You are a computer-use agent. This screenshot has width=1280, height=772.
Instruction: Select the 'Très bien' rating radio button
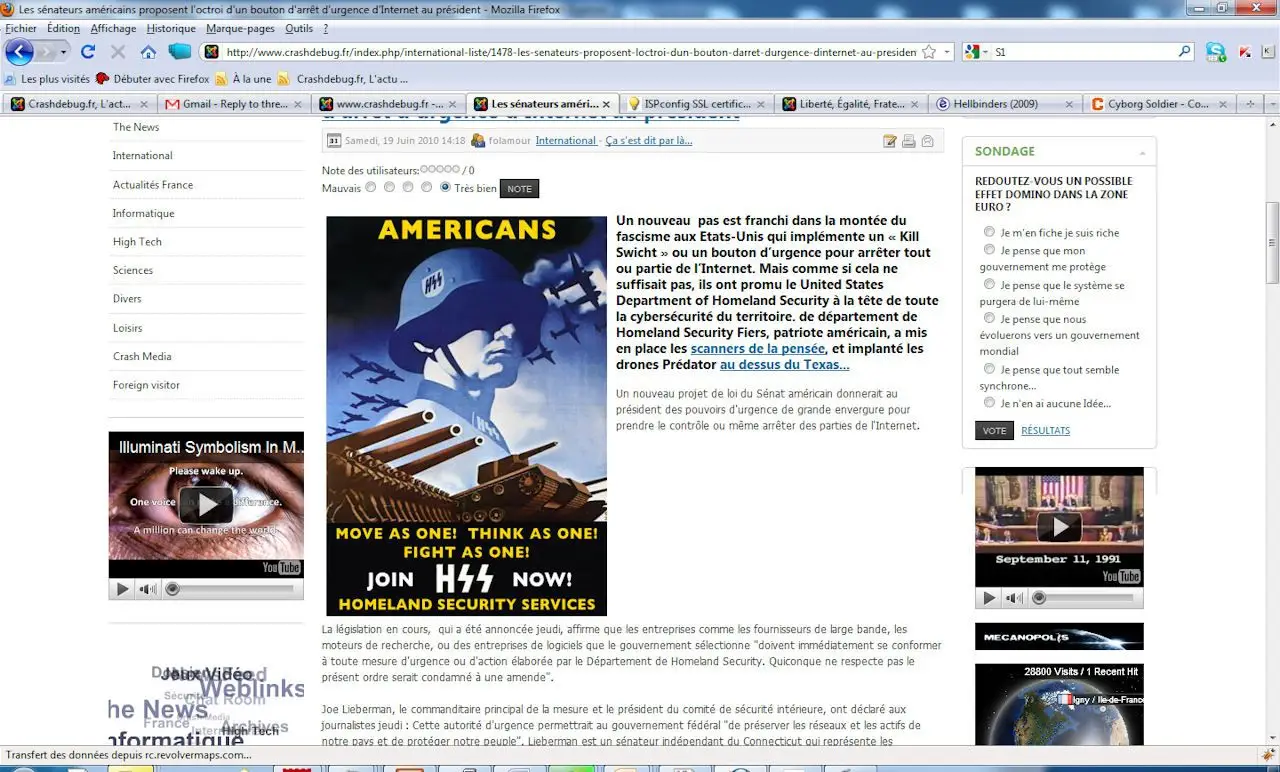click(x=445, y=187)
